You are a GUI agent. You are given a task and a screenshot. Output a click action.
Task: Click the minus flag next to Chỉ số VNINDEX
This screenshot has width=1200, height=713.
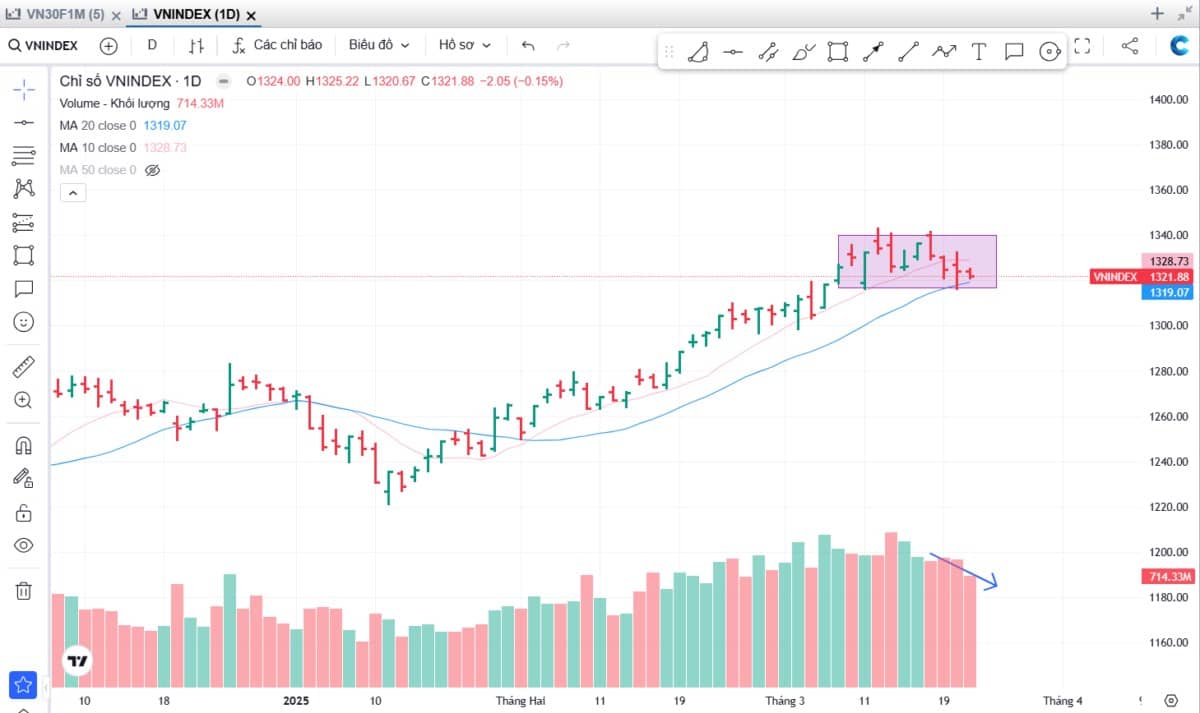[x=223, y=81]
